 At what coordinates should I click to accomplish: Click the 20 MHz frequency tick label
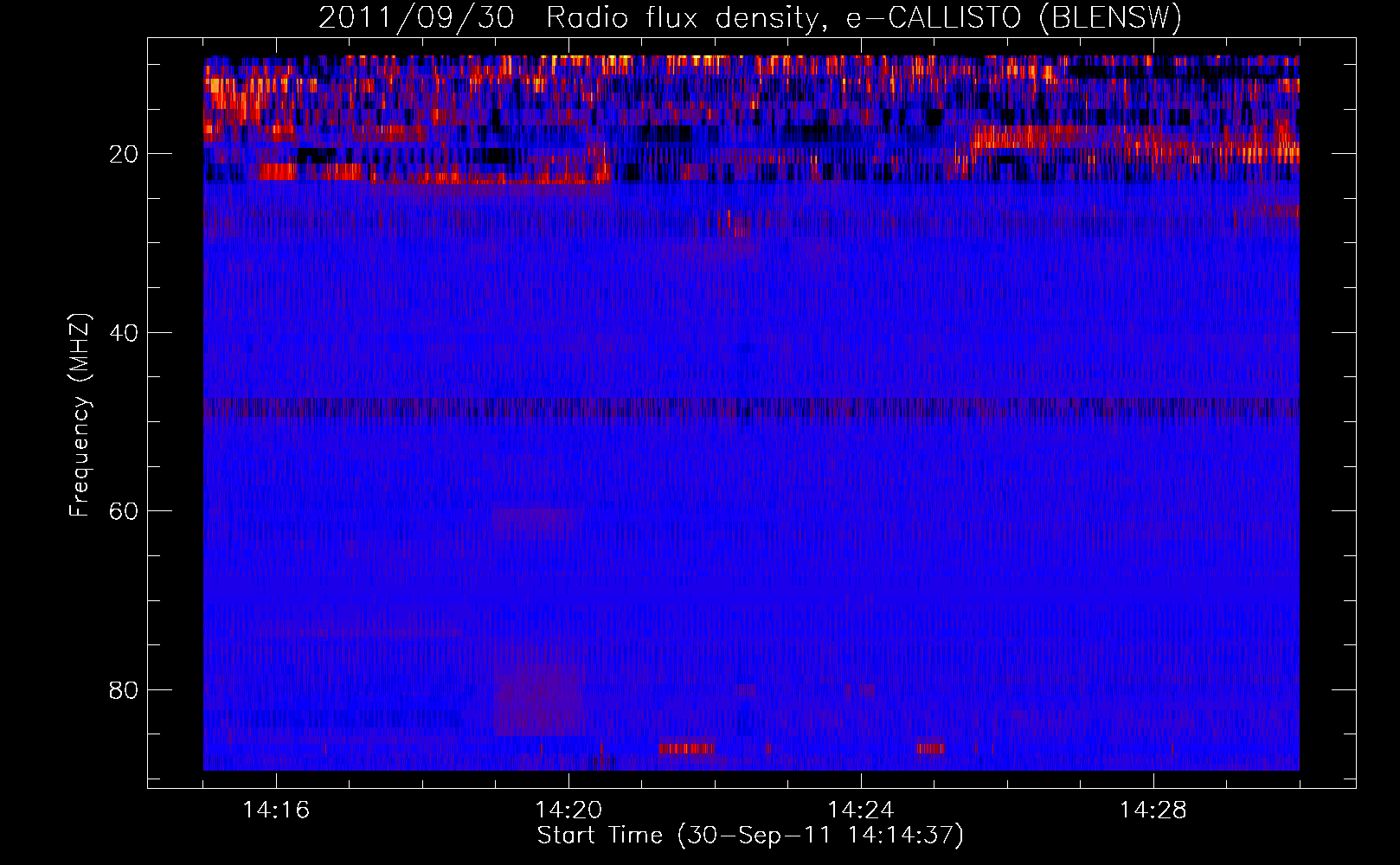124,154
